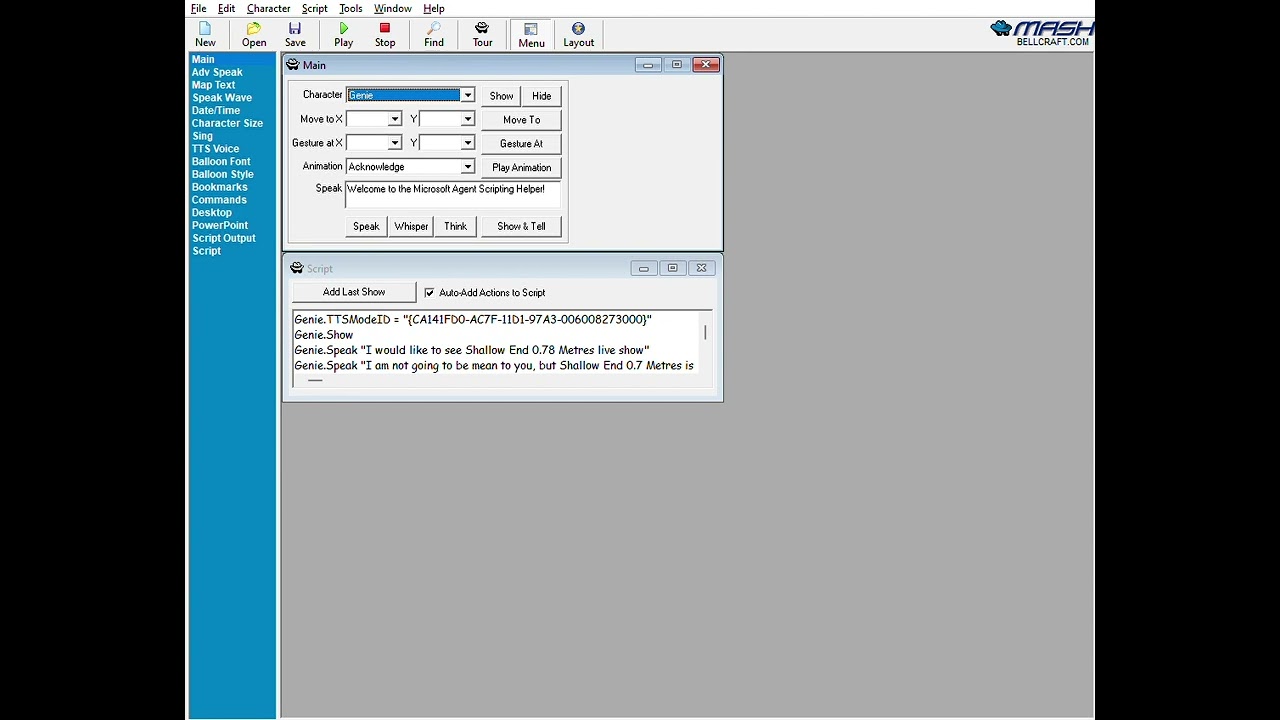This screenshot has height=720, width=1280.
Task: Click the Speak text input field
Action: coord(452,195)
